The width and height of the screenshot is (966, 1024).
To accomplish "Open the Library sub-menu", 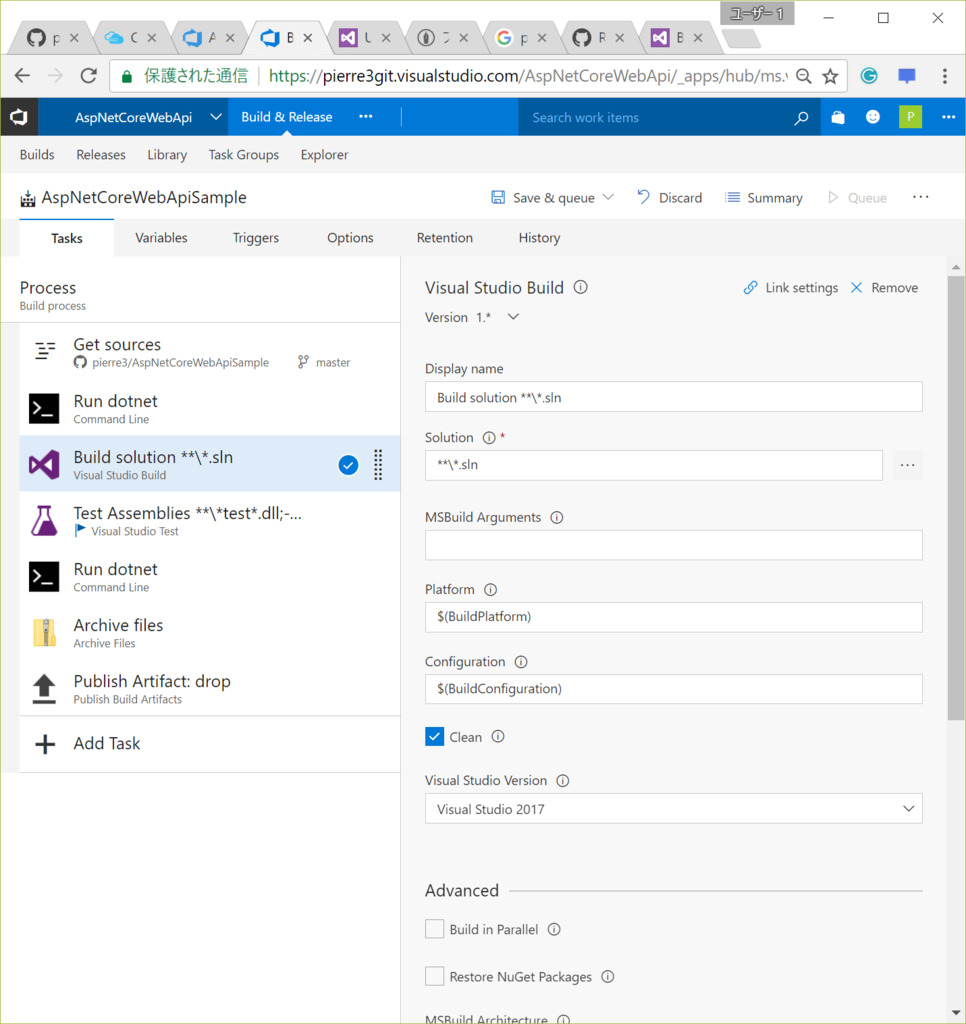I will (x=167, y=155).
